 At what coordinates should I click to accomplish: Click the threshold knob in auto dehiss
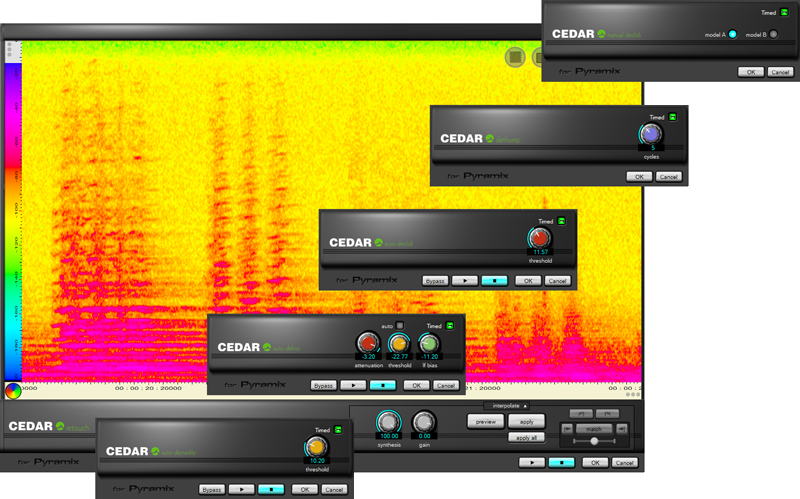click(x=399, y=343)
